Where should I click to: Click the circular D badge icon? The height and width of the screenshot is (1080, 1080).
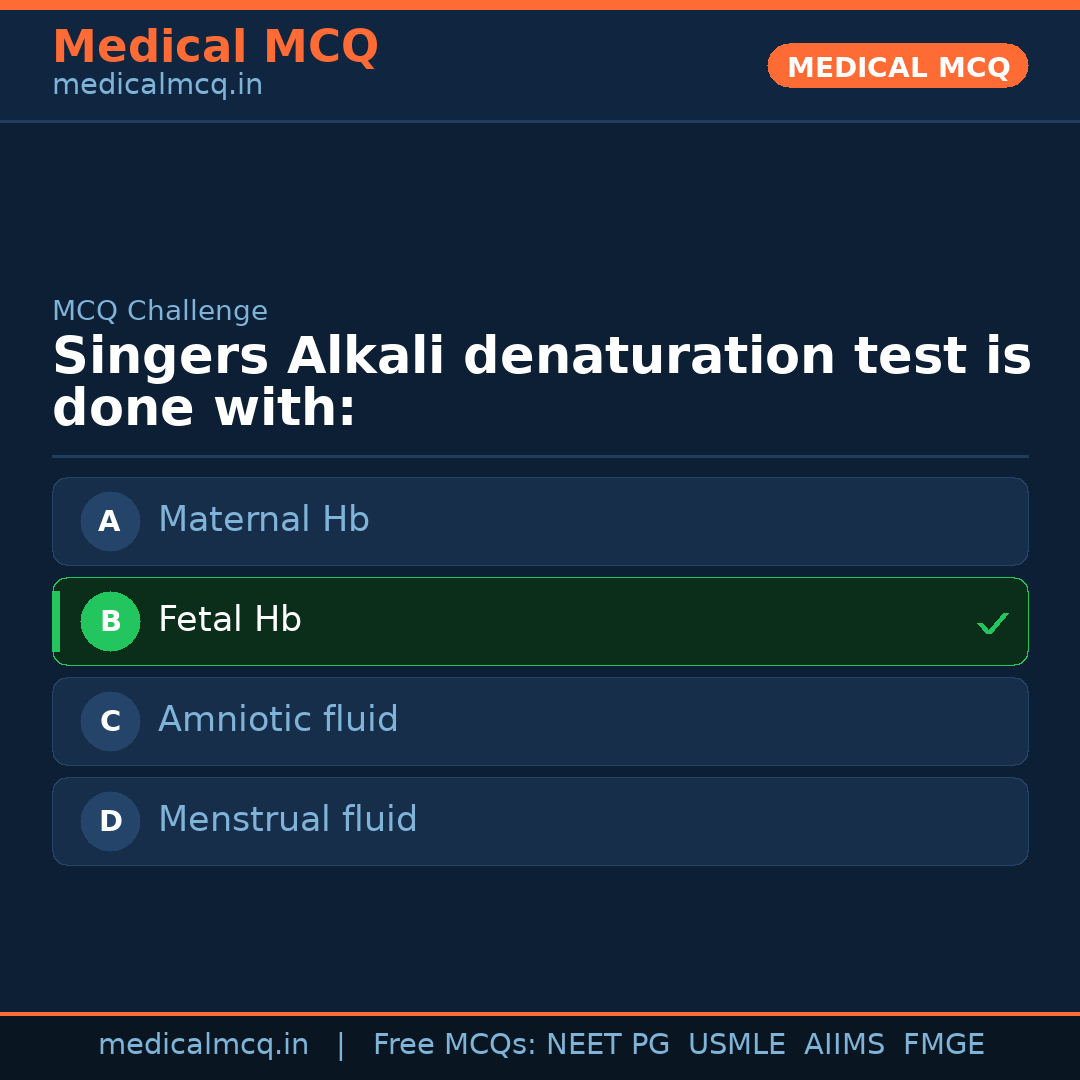[110, 821]
